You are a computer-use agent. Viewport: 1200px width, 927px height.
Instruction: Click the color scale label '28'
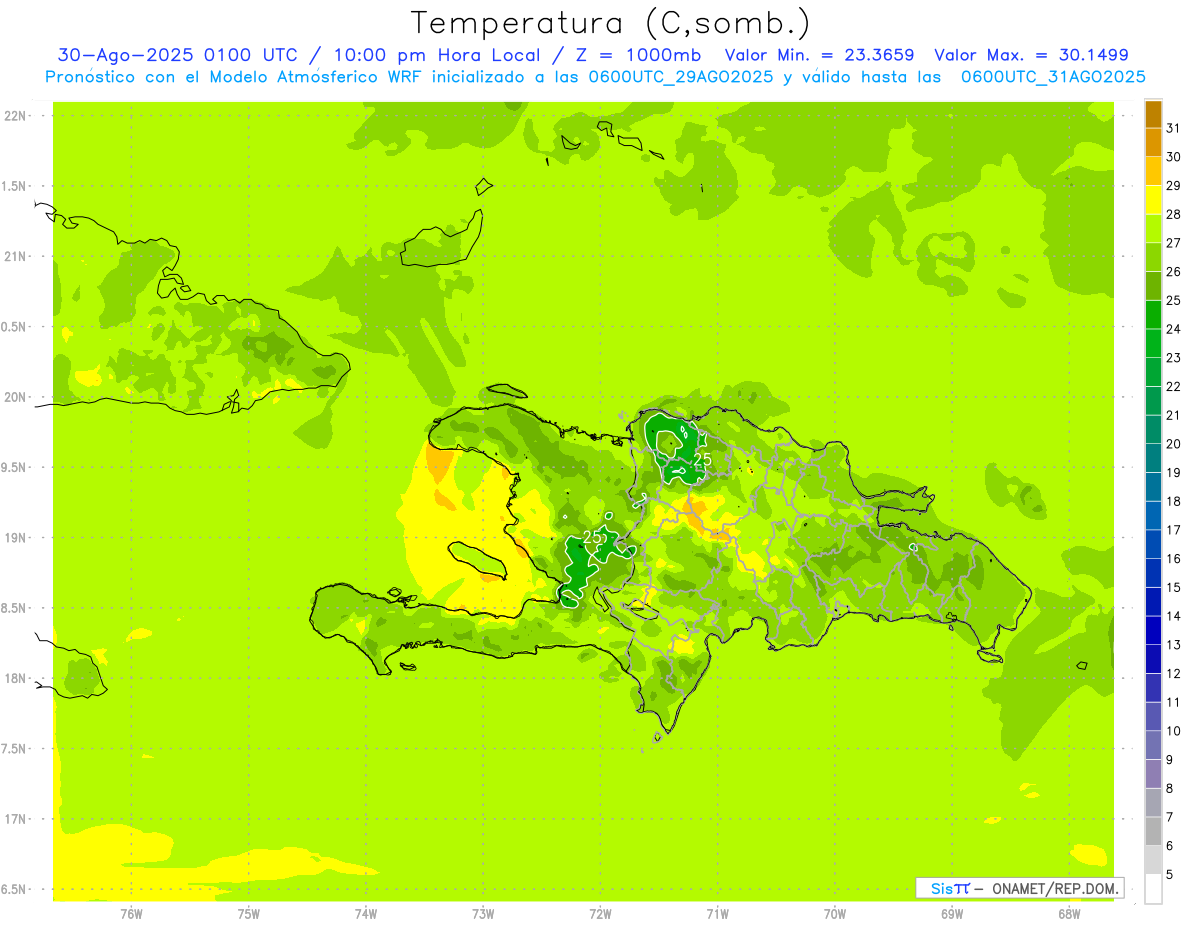click(1174, 214)
